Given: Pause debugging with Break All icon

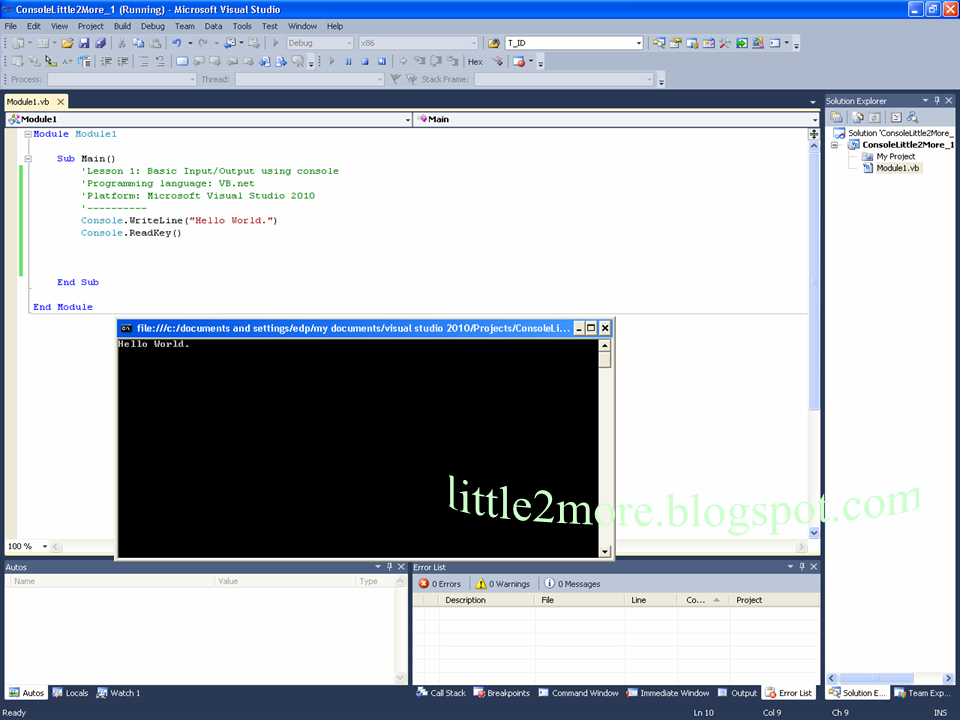Looking at the screenshot, I should (x=348, y=61).
